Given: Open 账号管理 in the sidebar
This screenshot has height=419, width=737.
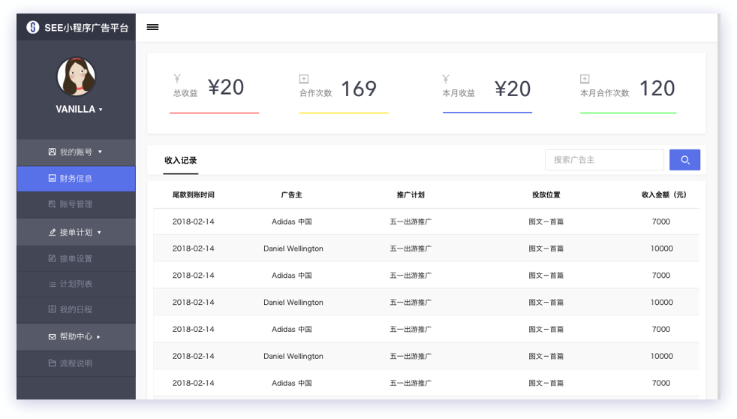Looking at the screenshot, I should [x=76, y=205].
